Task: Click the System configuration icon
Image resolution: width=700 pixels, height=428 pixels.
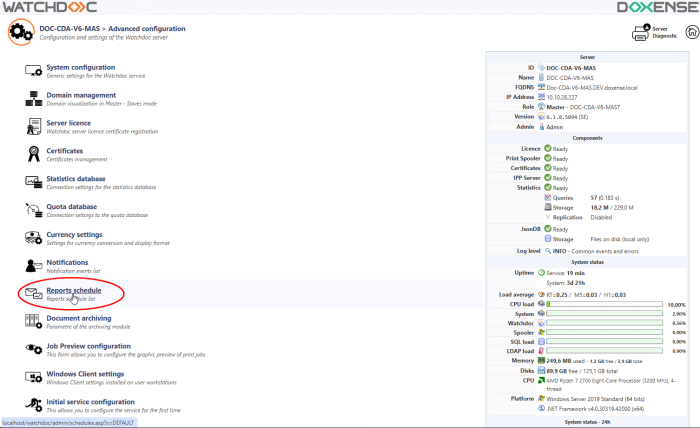Action: tap(31, 71)
